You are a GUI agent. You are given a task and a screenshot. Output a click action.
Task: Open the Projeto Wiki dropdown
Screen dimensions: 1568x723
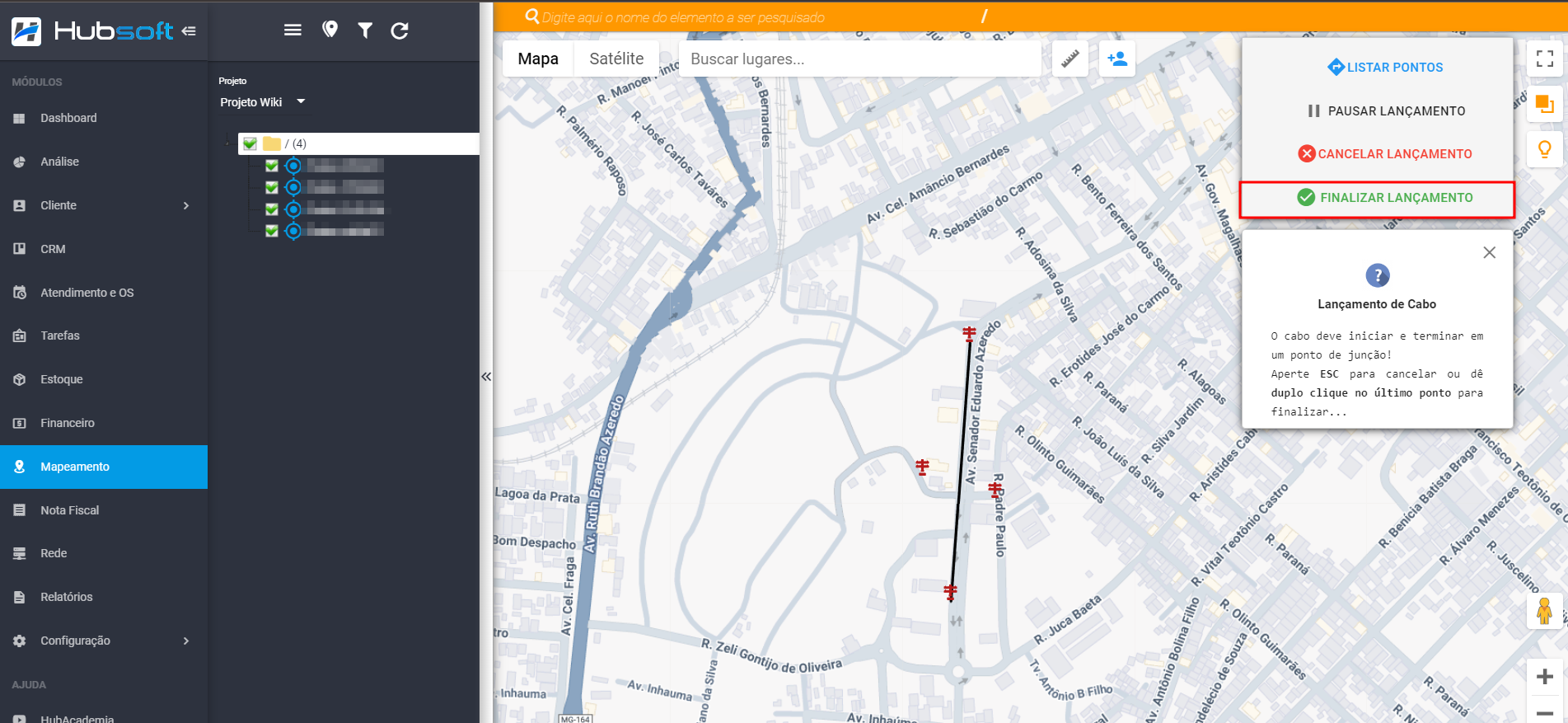(x=262, y=102)
